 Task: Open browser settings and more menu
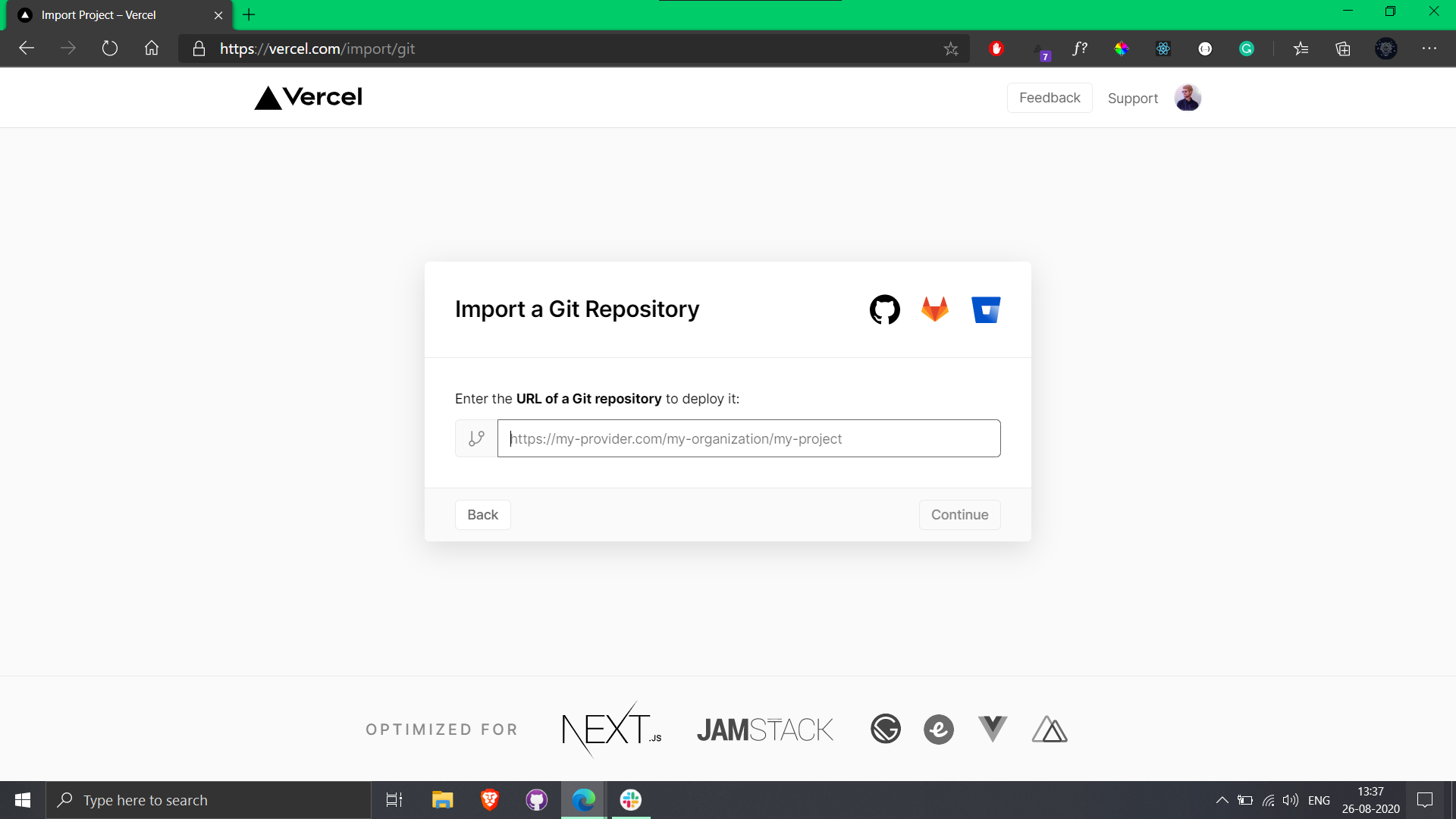point(1429,49)
